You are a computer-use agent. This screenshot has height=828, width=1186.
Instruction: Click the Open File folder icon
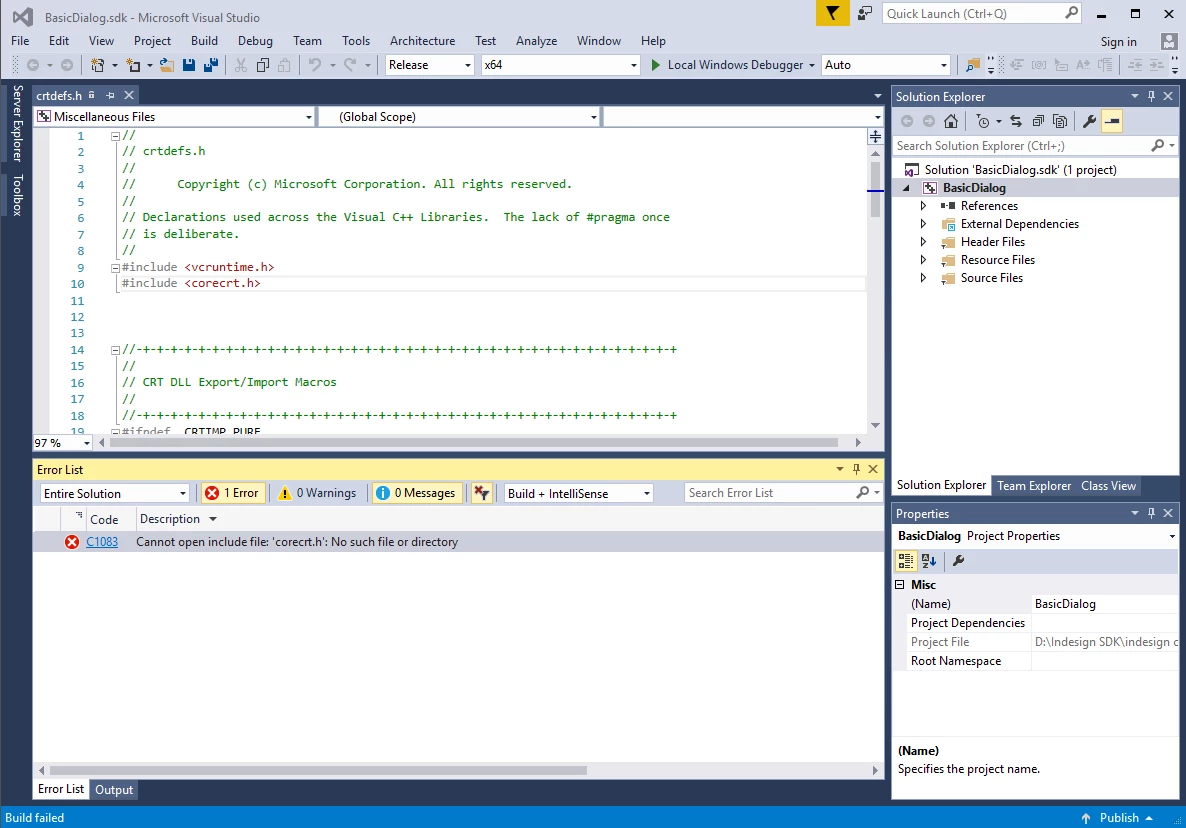[x=166, y=65]
